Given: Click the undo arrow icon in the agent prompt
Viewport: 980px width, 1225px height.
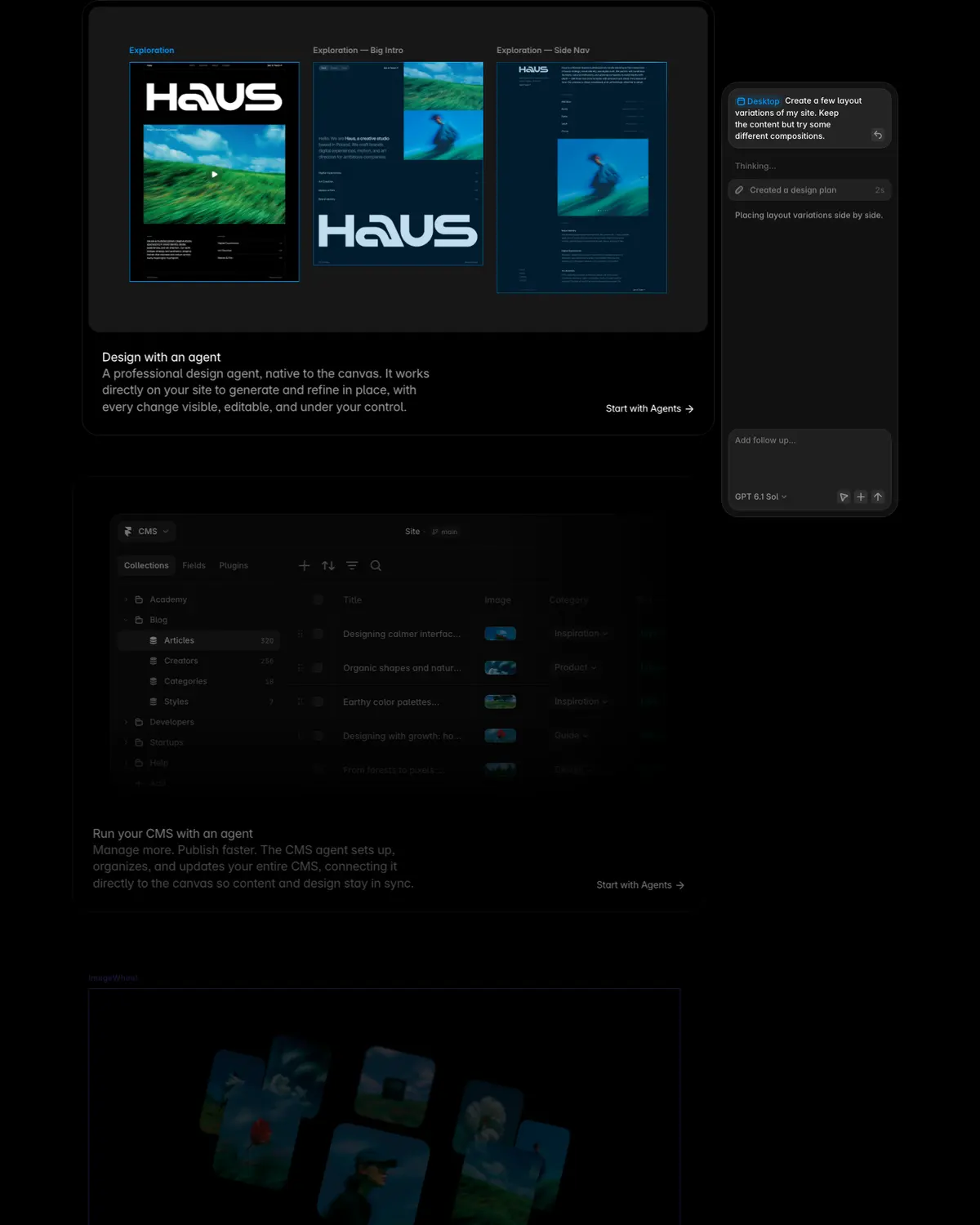Looking at the screenshot, I should 878,135.
